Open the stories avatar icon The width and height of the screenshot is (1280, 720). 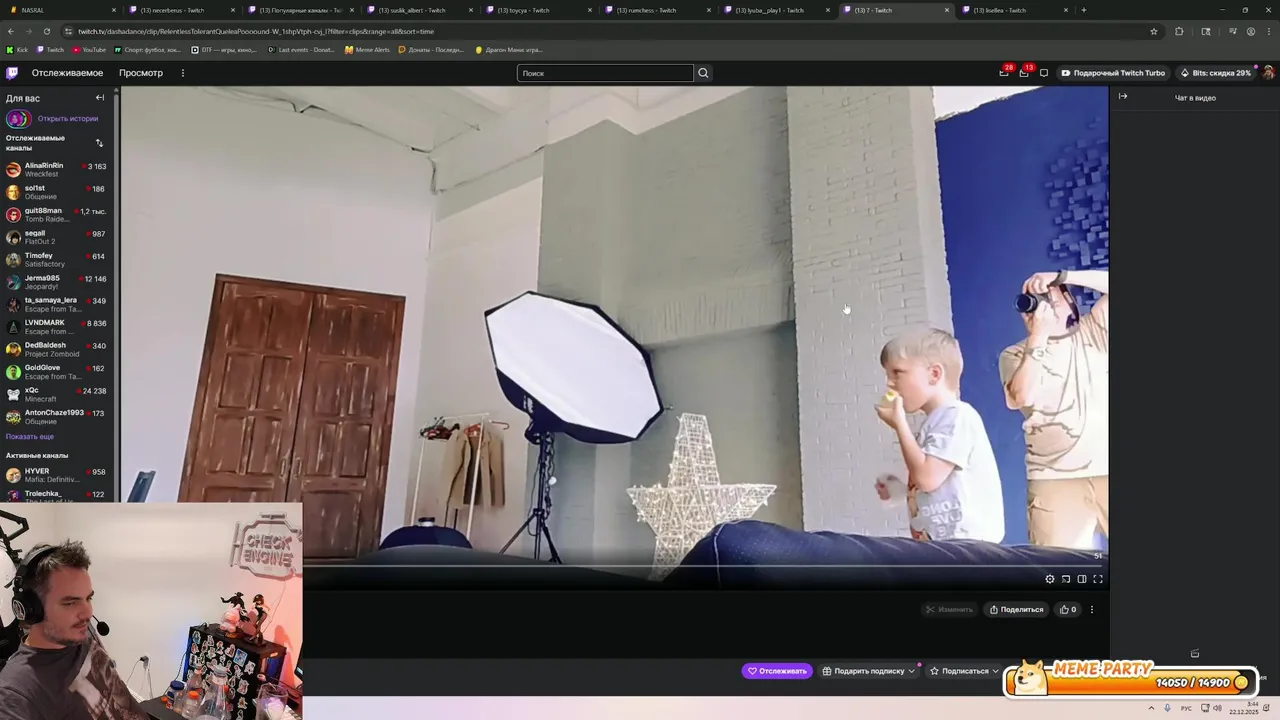[x=17, y=119]
